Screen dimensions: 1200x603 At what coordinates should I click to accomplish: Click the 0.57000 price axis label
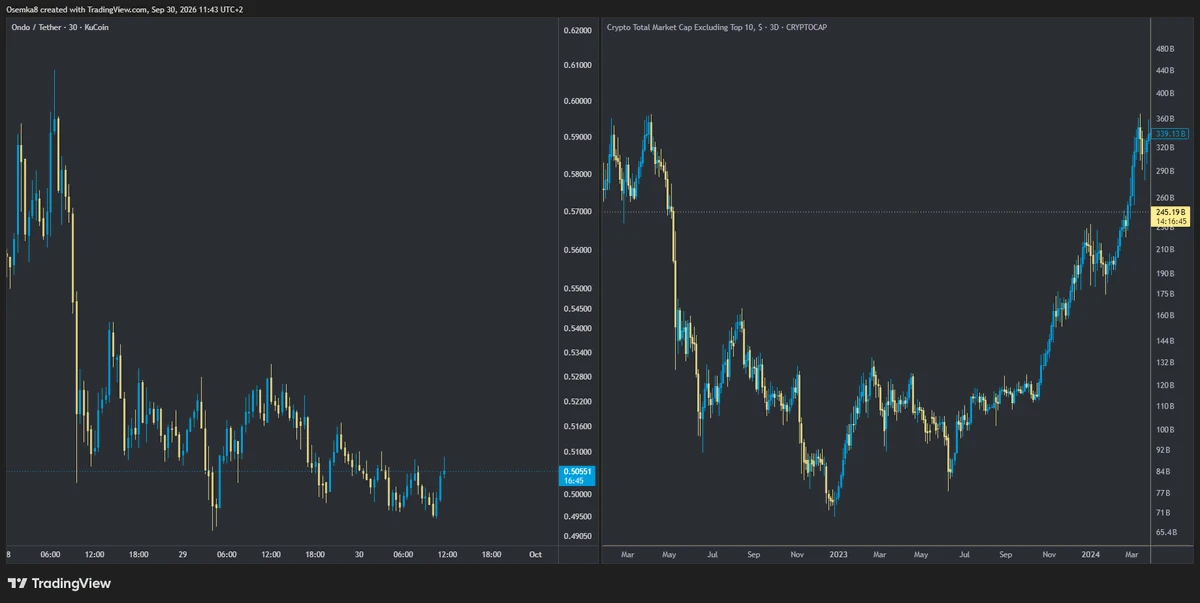(x=578, y=211)
